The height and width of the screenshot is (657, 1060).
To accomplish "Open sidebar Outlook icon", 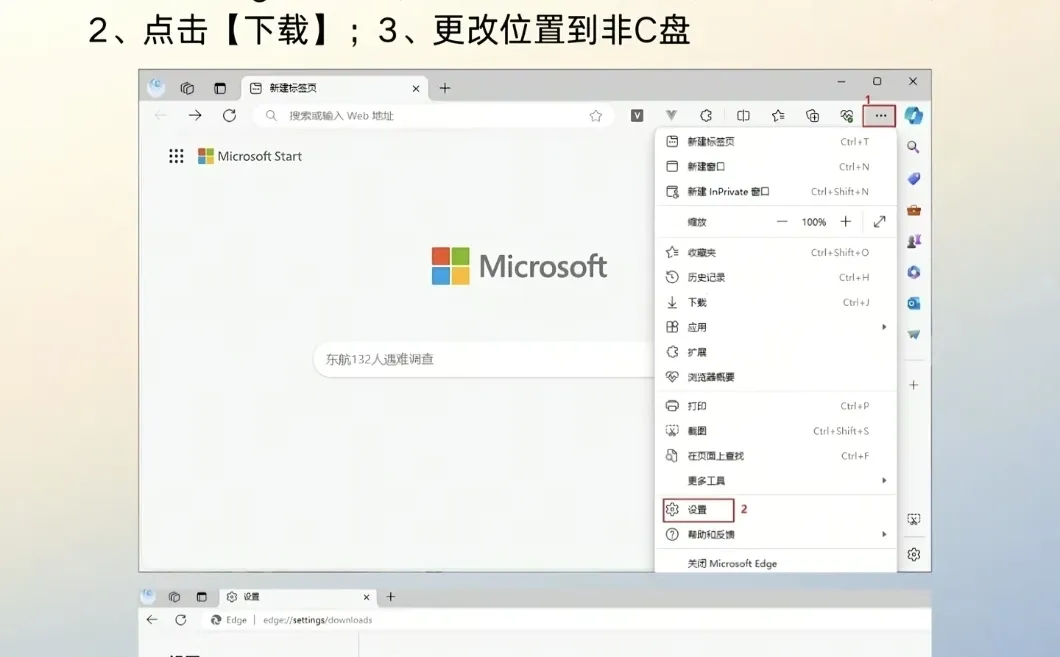I will tap(913, 303).
